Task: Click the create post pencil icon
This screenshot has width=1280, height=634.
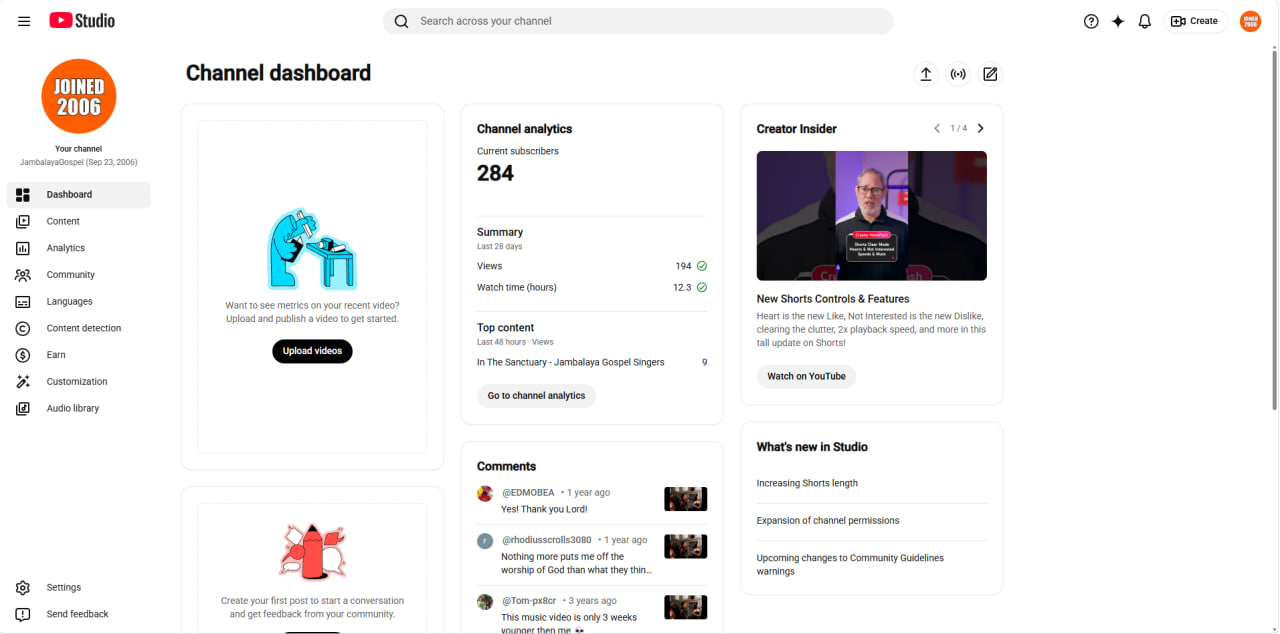Action: [990, 74]
